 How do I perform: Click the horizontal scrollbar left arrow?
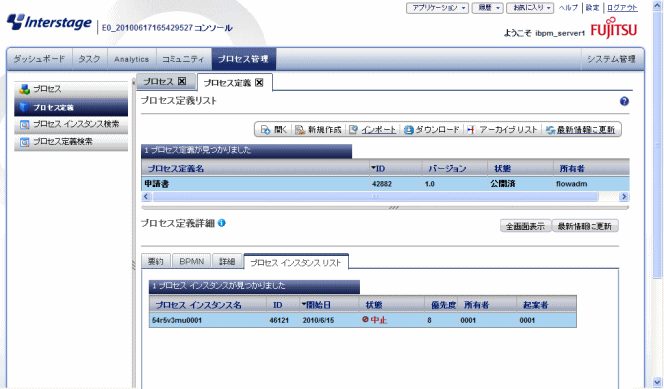click(x=147, y=196)
